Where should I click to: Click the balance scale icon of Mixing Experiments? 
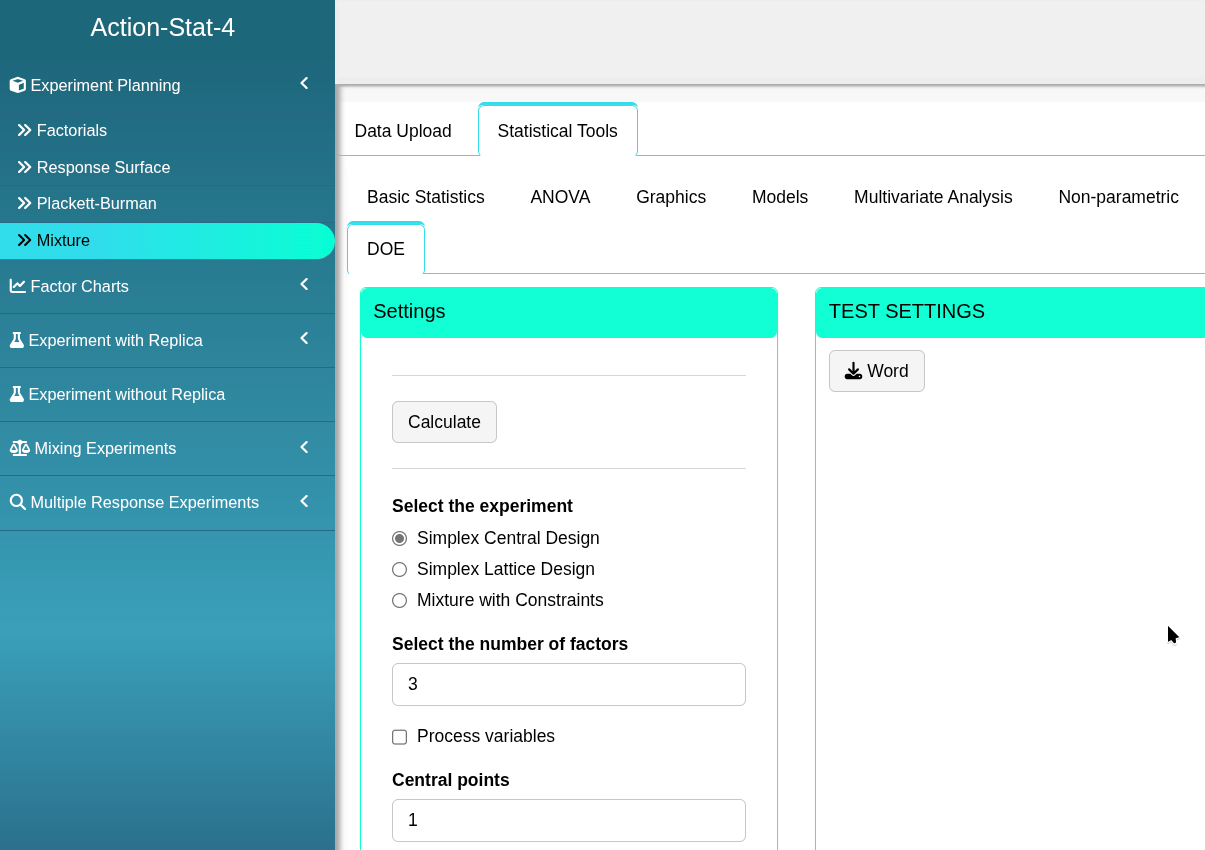(20, 448)
